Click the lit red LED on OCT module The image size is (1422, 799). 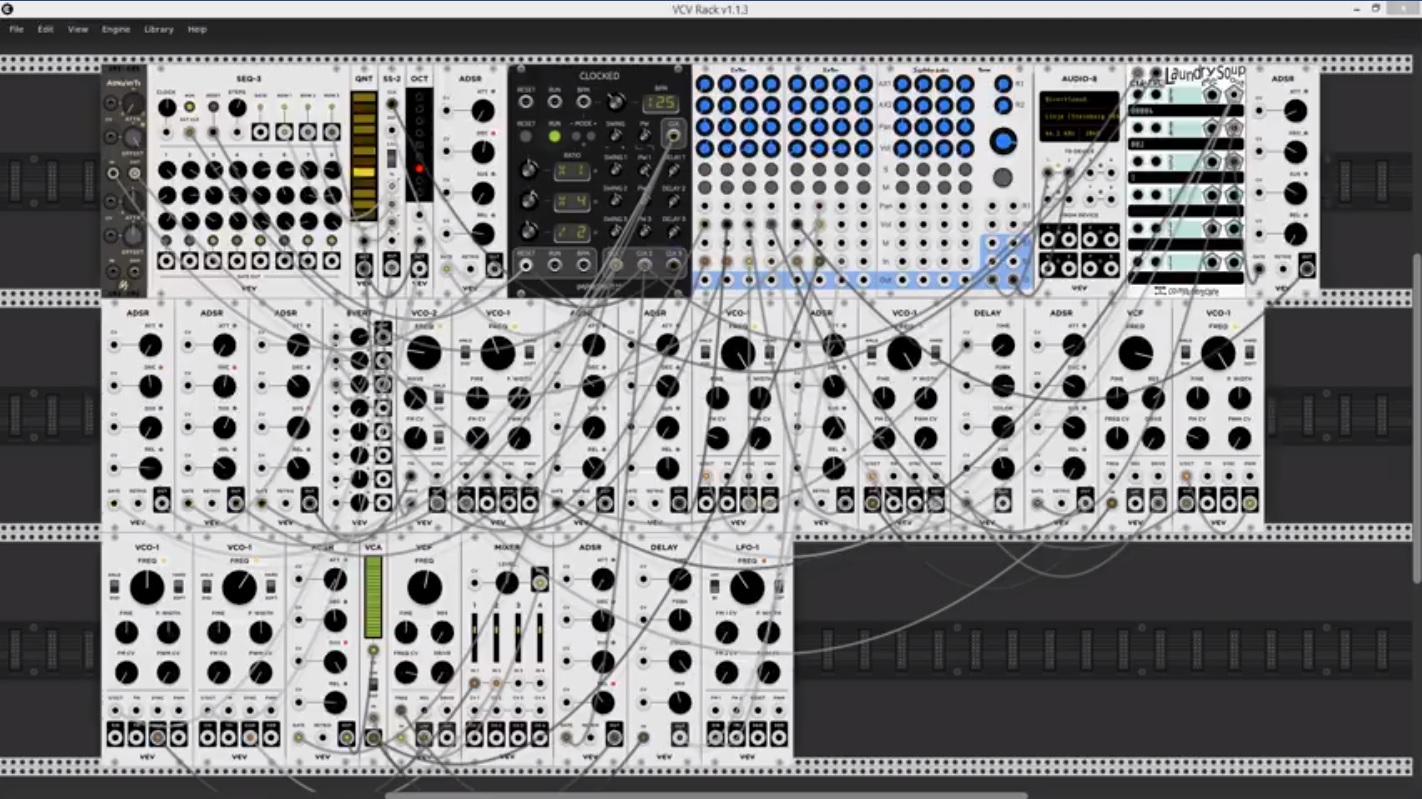(419, 169)
